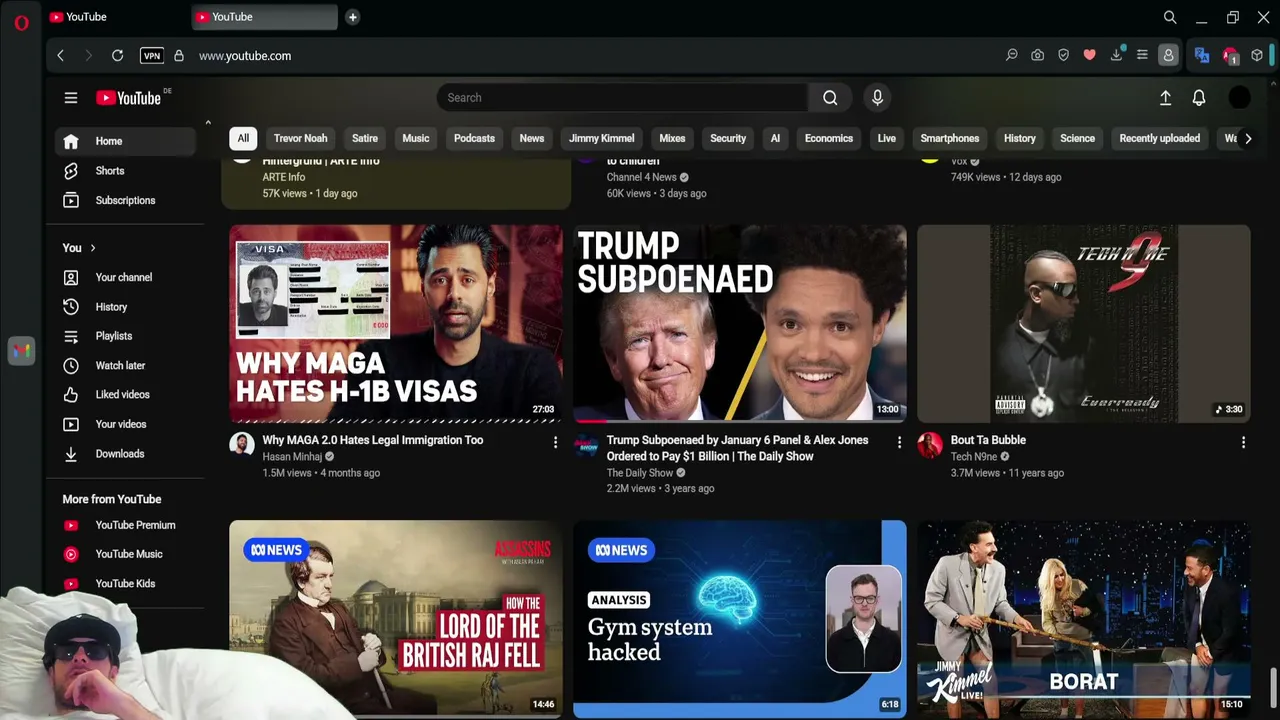Open a new browser tab
This screenshot has height=720, width=1280.
tap(352, 17)
